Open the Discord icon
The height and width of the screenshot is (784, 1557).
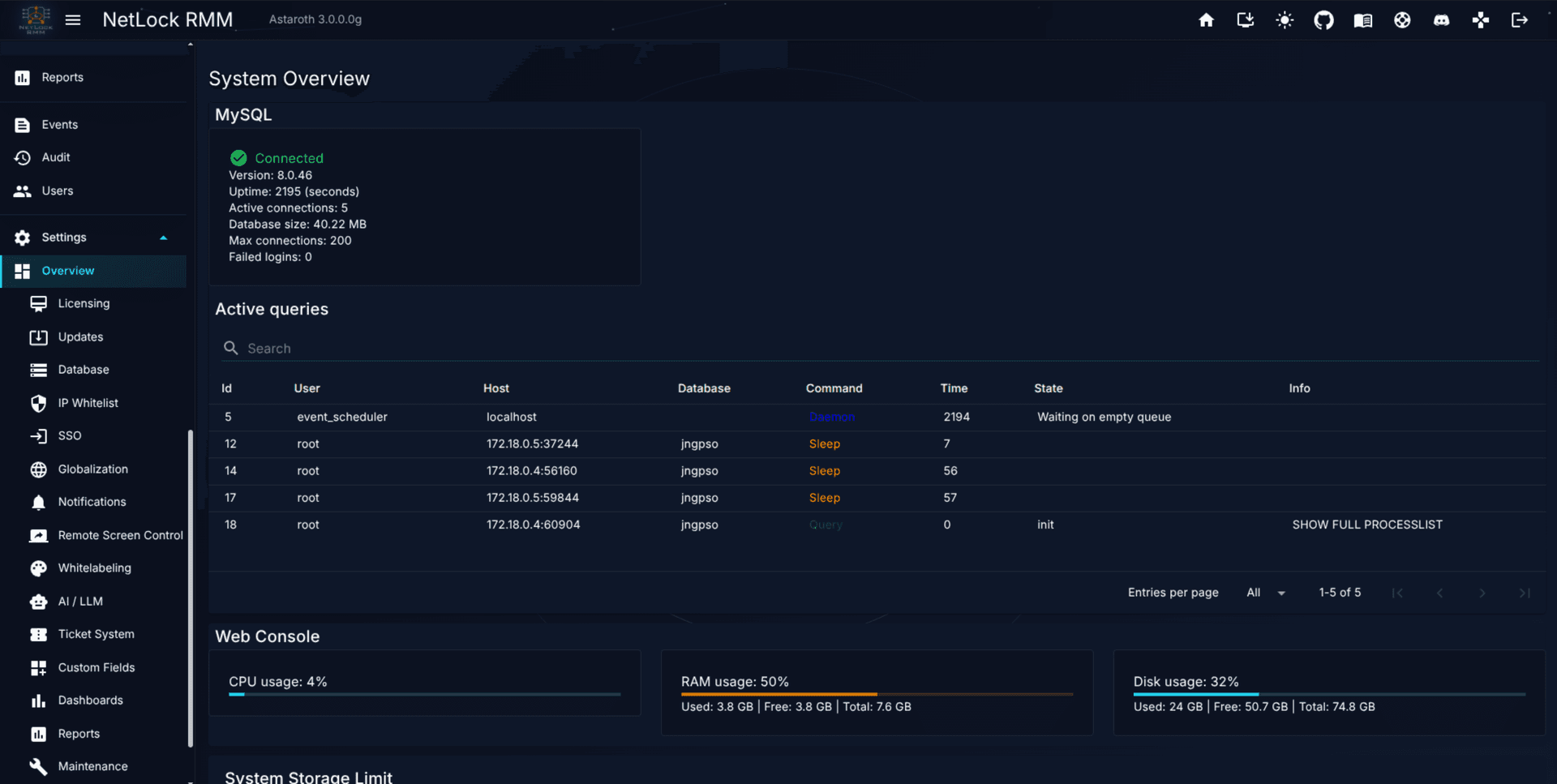coord(1441,19)
